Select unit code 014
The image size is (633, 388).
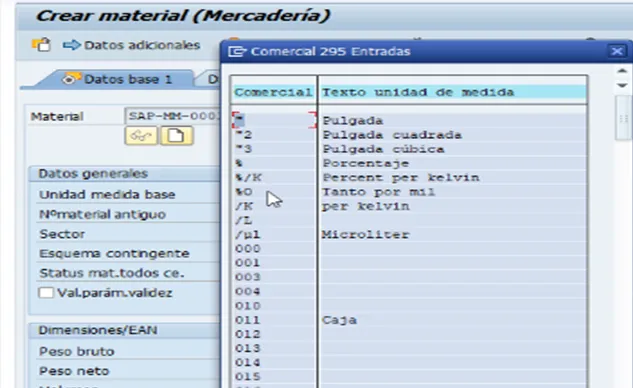[x=248, y=363]
